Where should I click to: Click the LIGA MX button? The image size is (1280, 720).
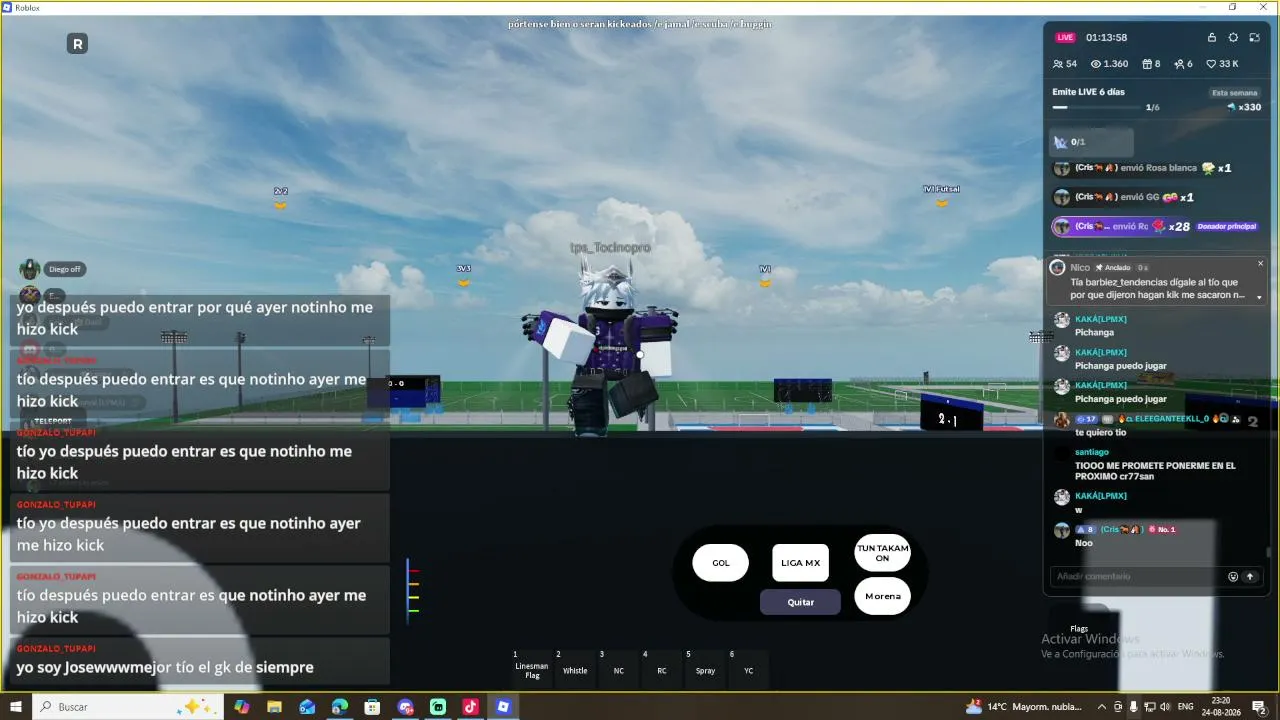(800, 563)
